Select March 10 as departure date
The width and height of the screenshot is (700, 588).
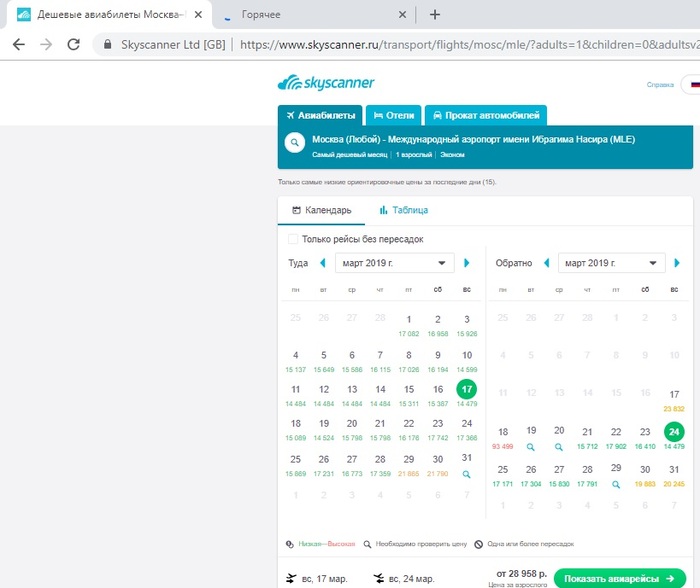click(x=466, y=355)
